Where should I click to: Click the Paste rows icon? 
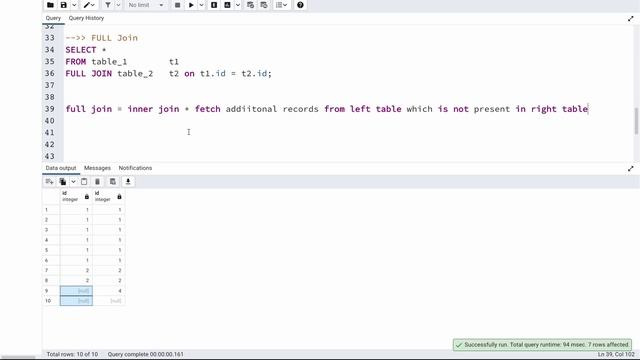(x=84, y=182)
